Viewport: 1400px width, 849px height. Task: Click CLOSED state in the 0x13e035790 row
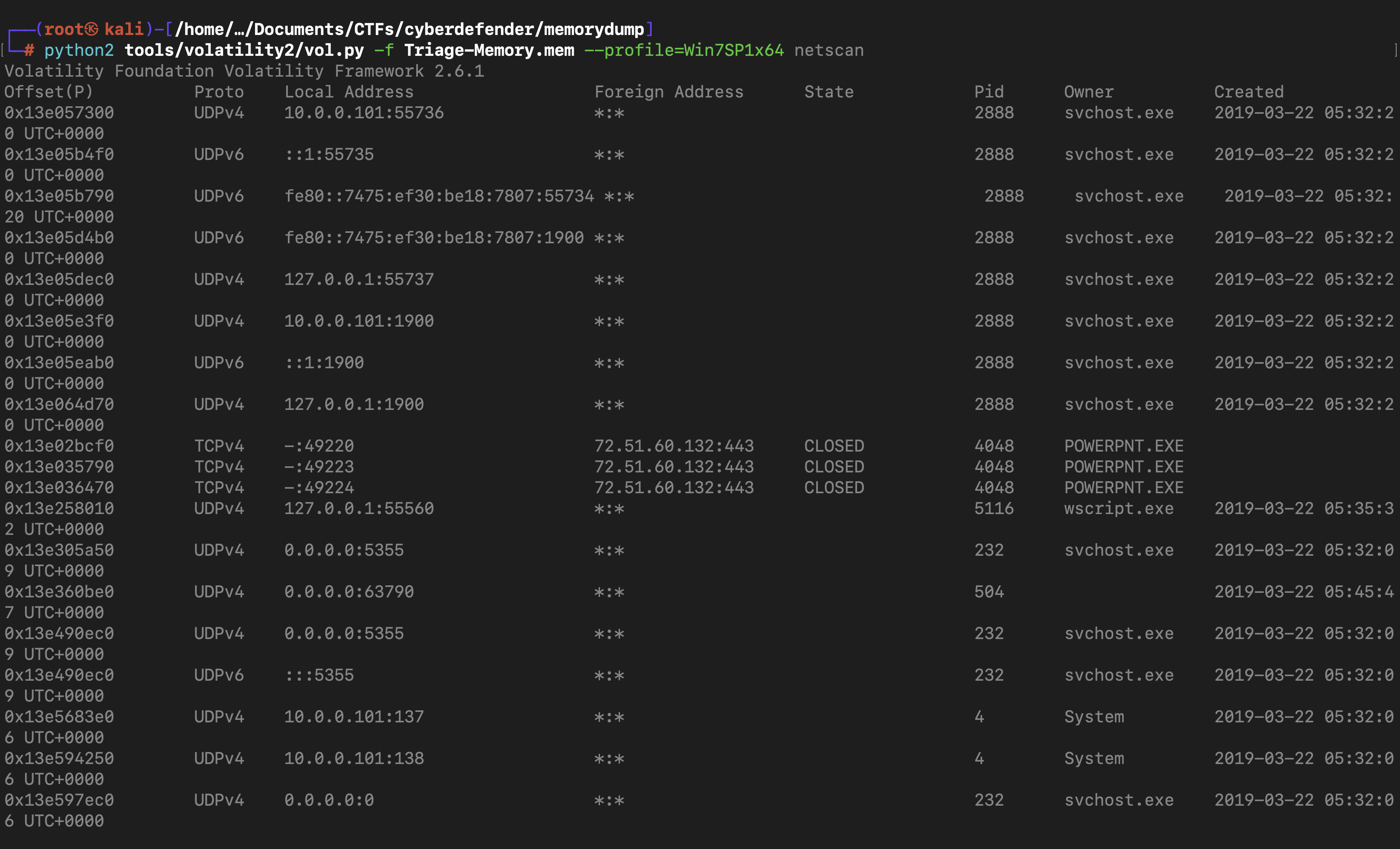tap(833, 467)
